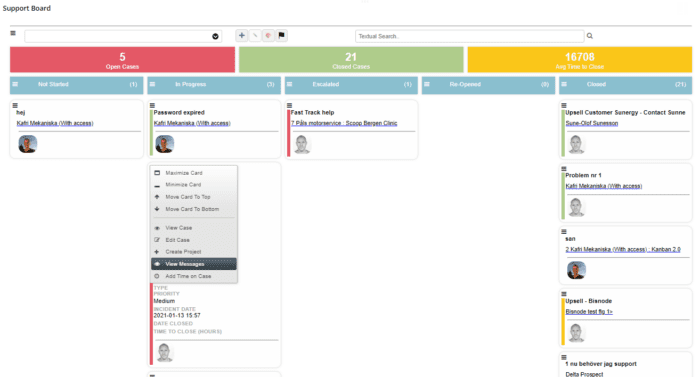
Task: Run search using the magnifier icon
Action: tap(590, 36)
